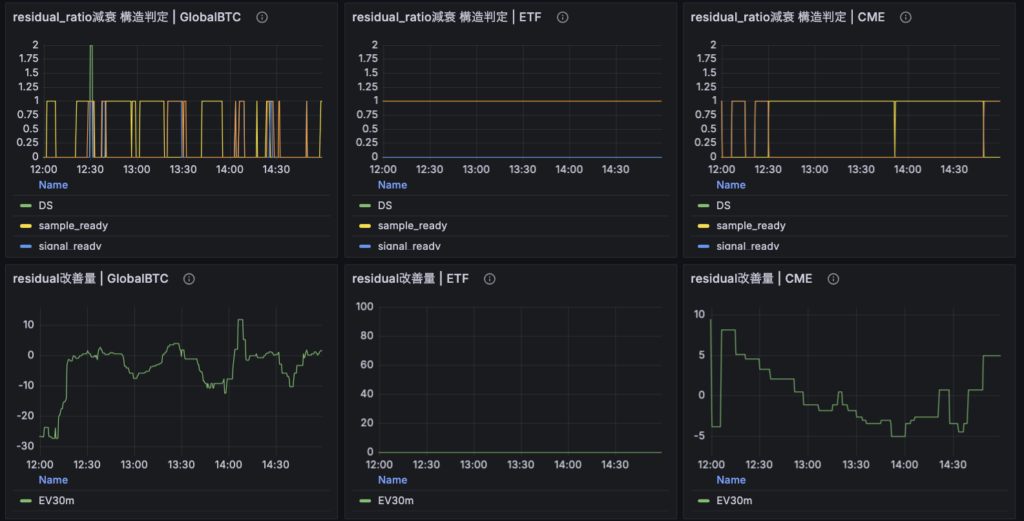Screen dimensions: 1024x521
Task: Click info icon on residual_ratio減衰 GlobalBTC panel
Action: coord(262,18)
